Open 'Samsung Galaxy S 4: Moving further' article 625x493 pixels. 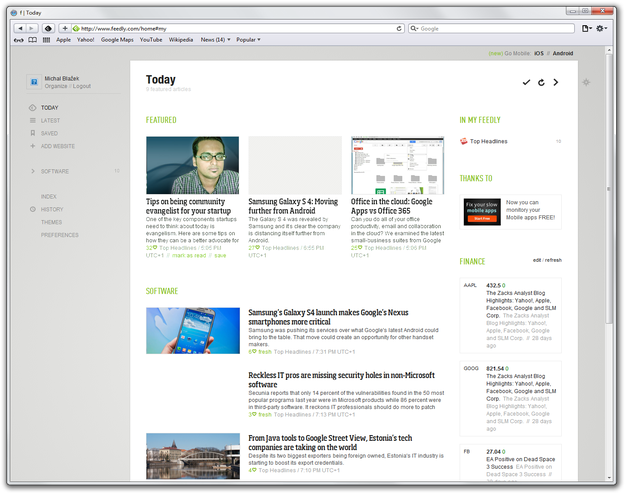pyautogui.click(x=293, y=206)
